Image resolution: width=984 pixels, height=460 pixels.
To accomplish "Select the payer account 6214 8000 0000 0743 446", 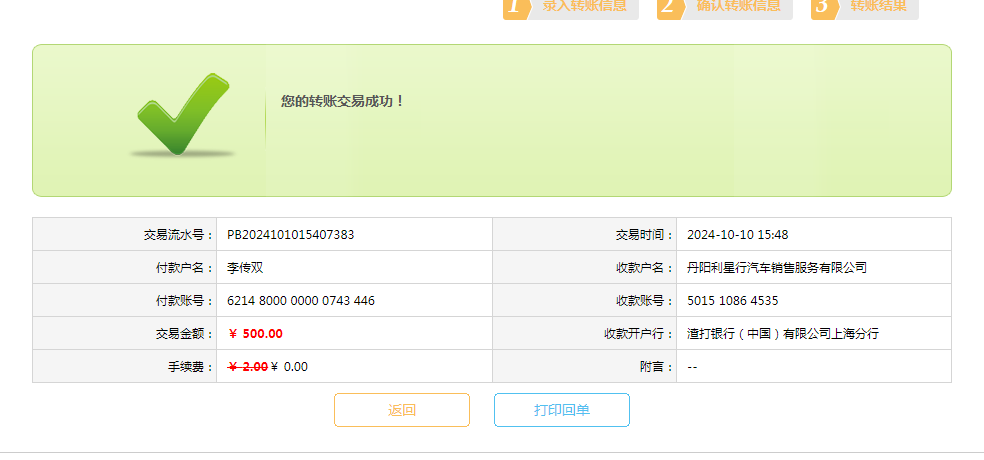I will click(300, 301).
